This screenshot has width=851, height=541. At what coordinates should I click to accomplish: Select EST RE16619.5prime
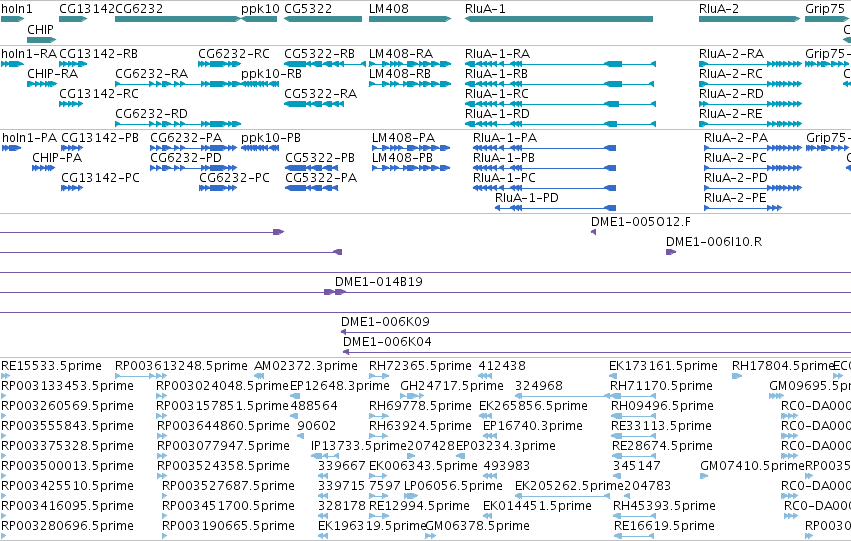click(664, 526)
